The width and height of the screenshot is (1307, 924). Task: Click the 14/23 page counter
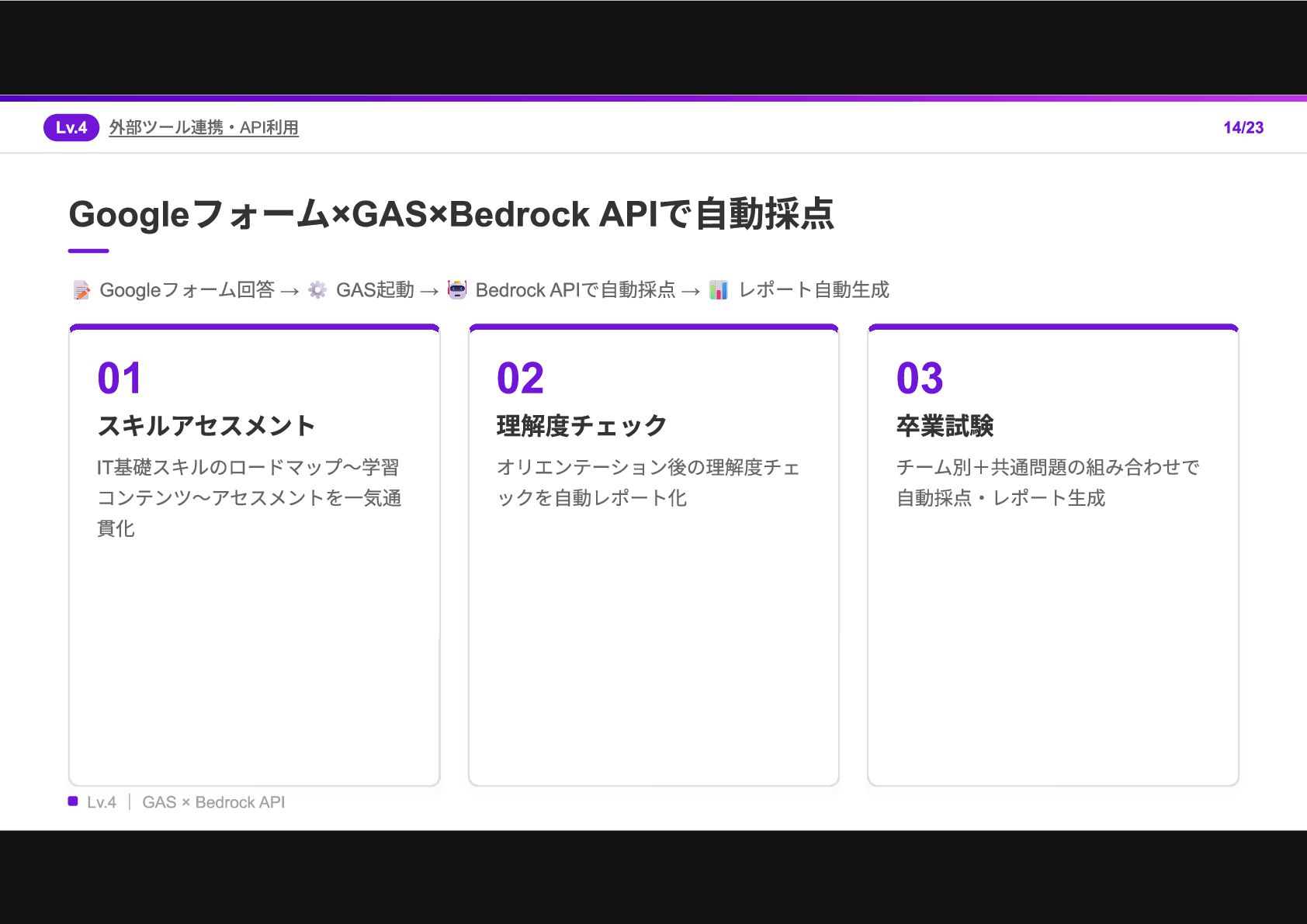pyautogui.click(x=1243, y=128)
